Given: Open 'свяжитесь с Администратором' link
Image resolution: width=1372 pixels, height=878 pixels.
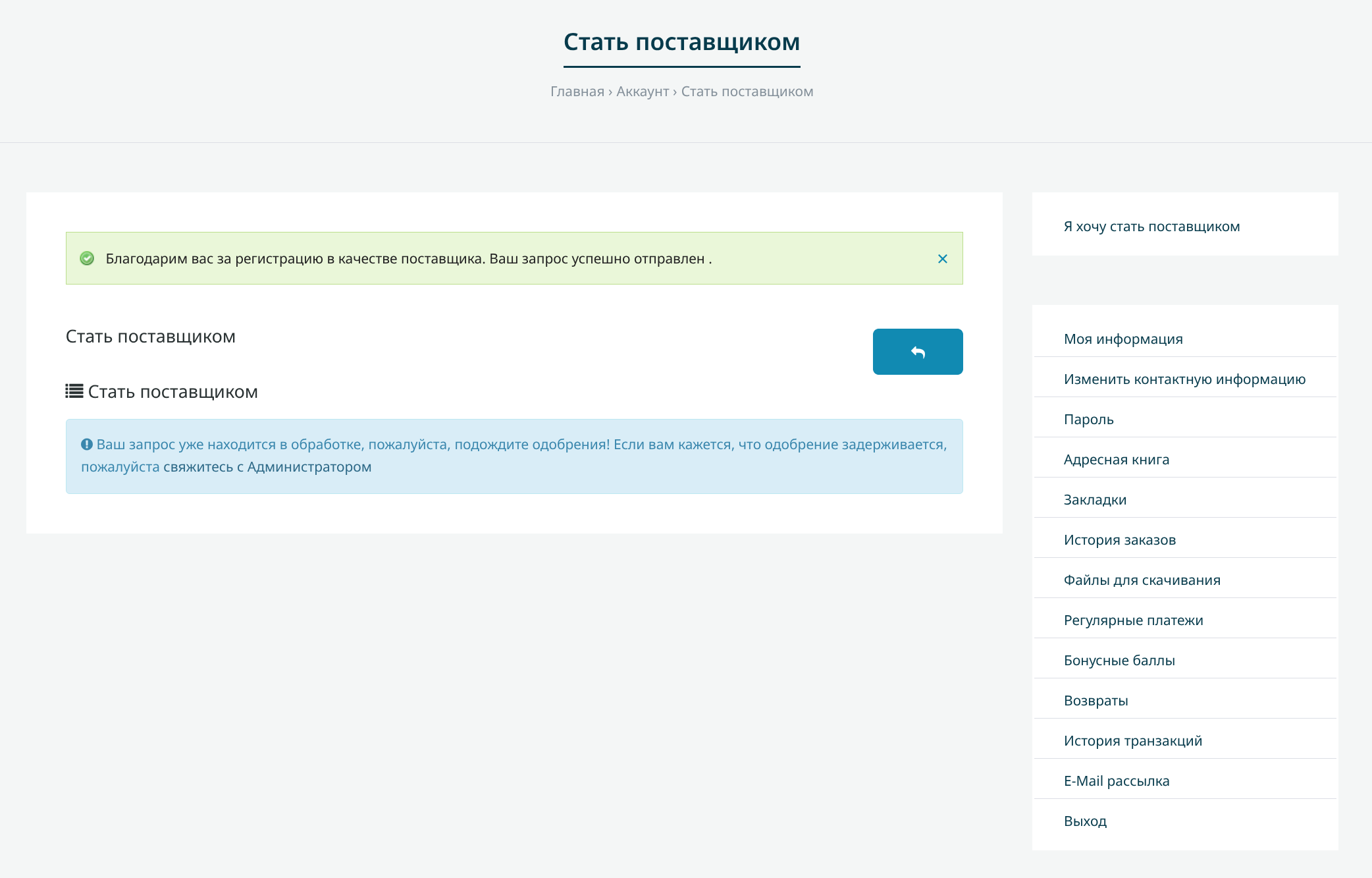Looking at the screenshot, I should tap(267, 467).
